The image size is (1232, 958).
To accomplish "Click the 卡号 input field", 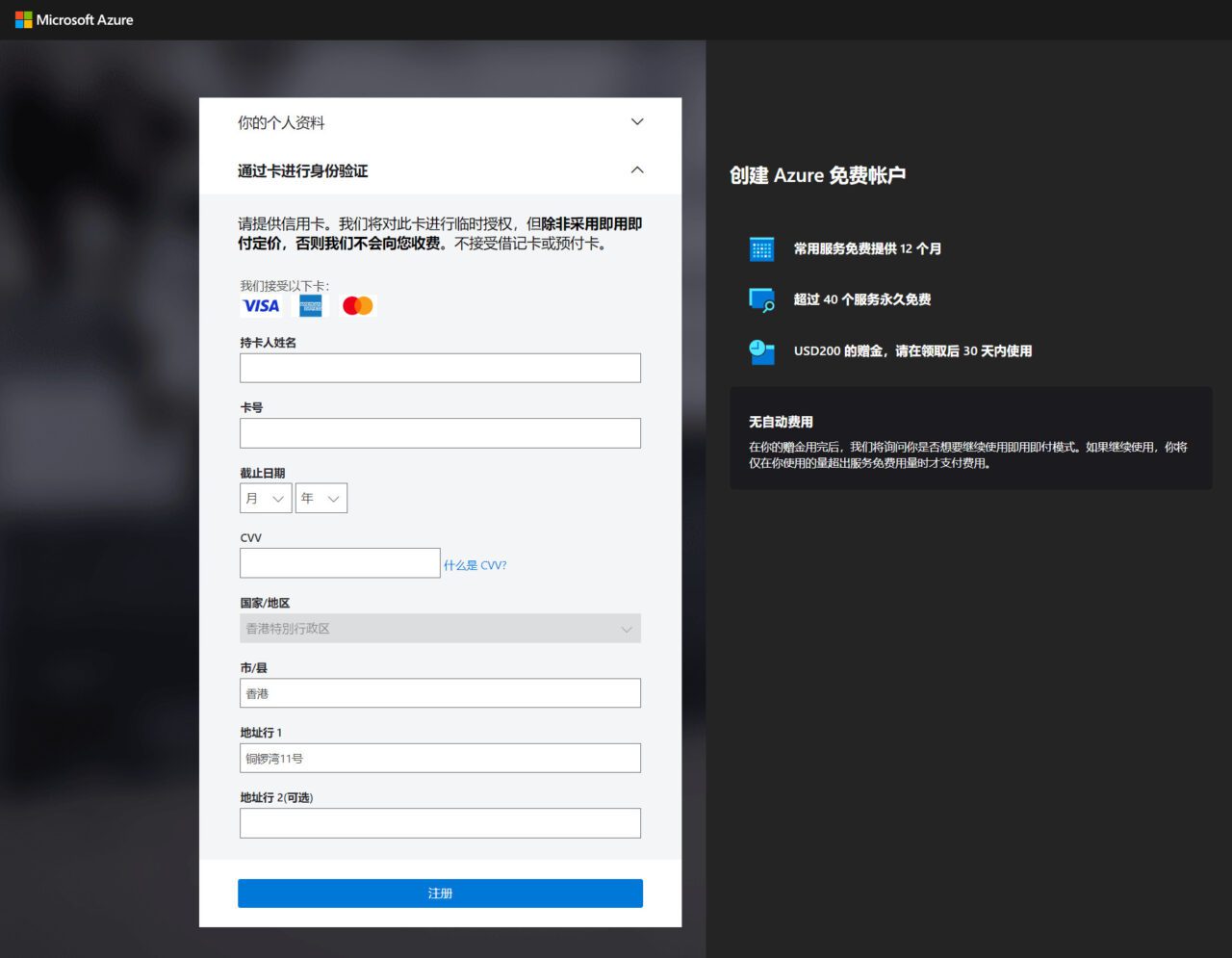I will 439,432.
